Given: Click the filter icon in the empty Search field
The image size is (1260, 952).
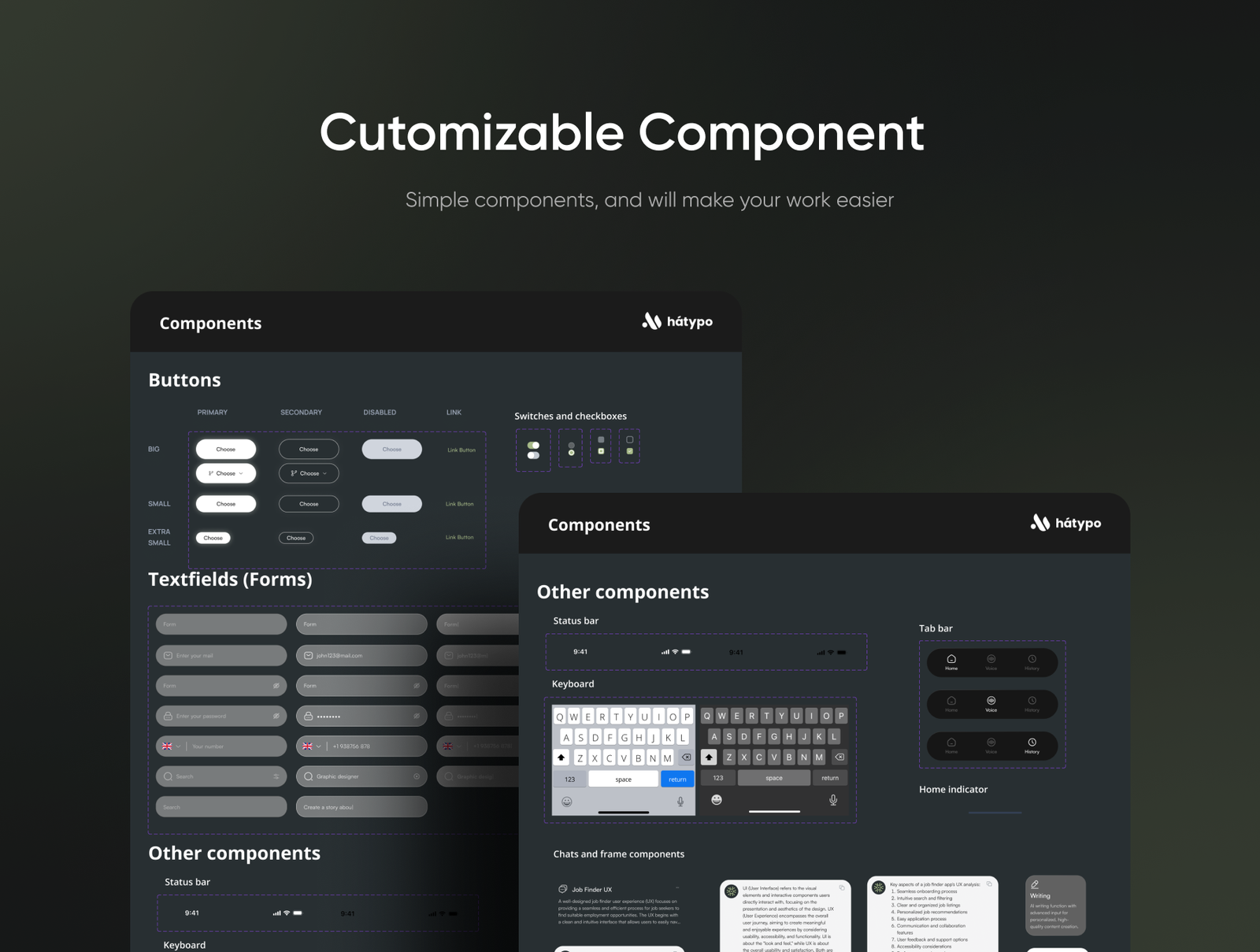Looking at the screenshot, I should coord(276,777).
